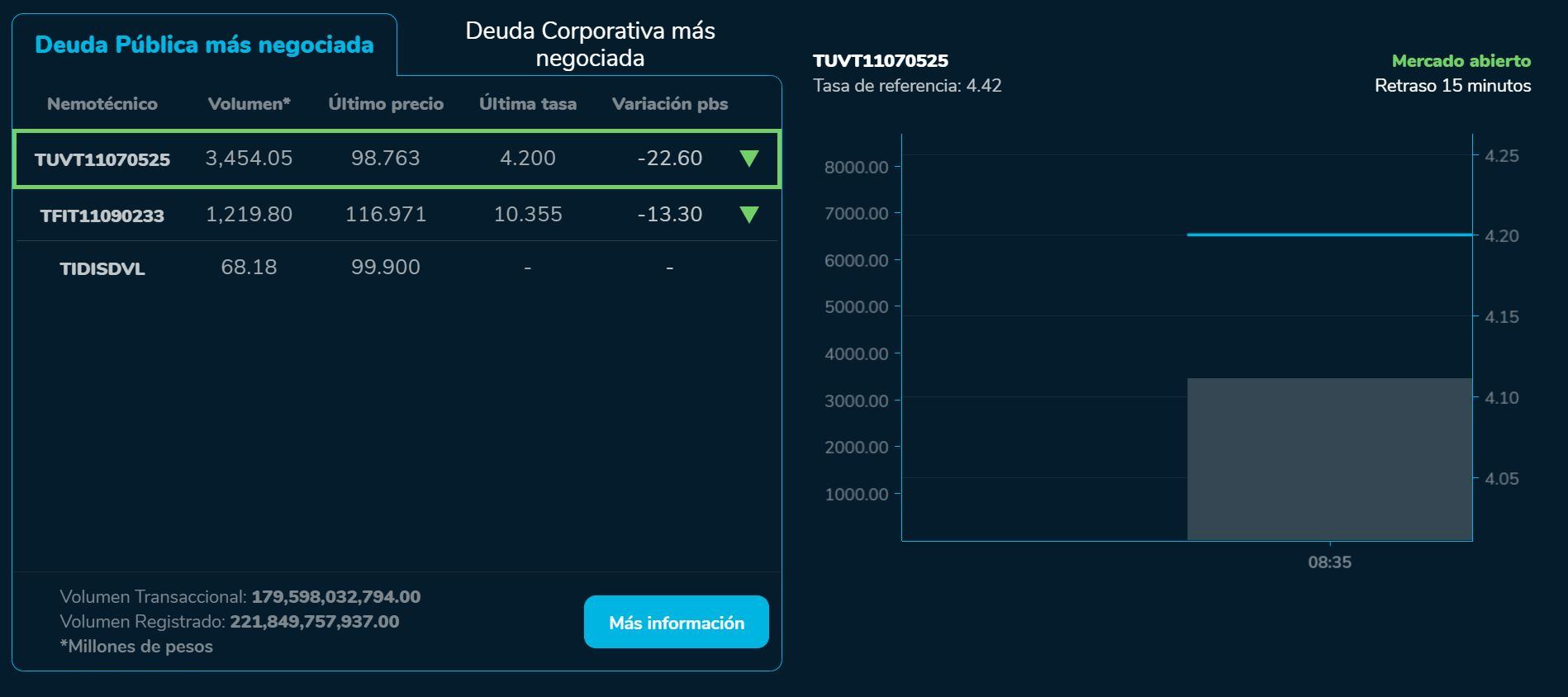The image size is (1568, 697).
Task: Click the 08:35 time label on chart
Action: click(1330, 562)
